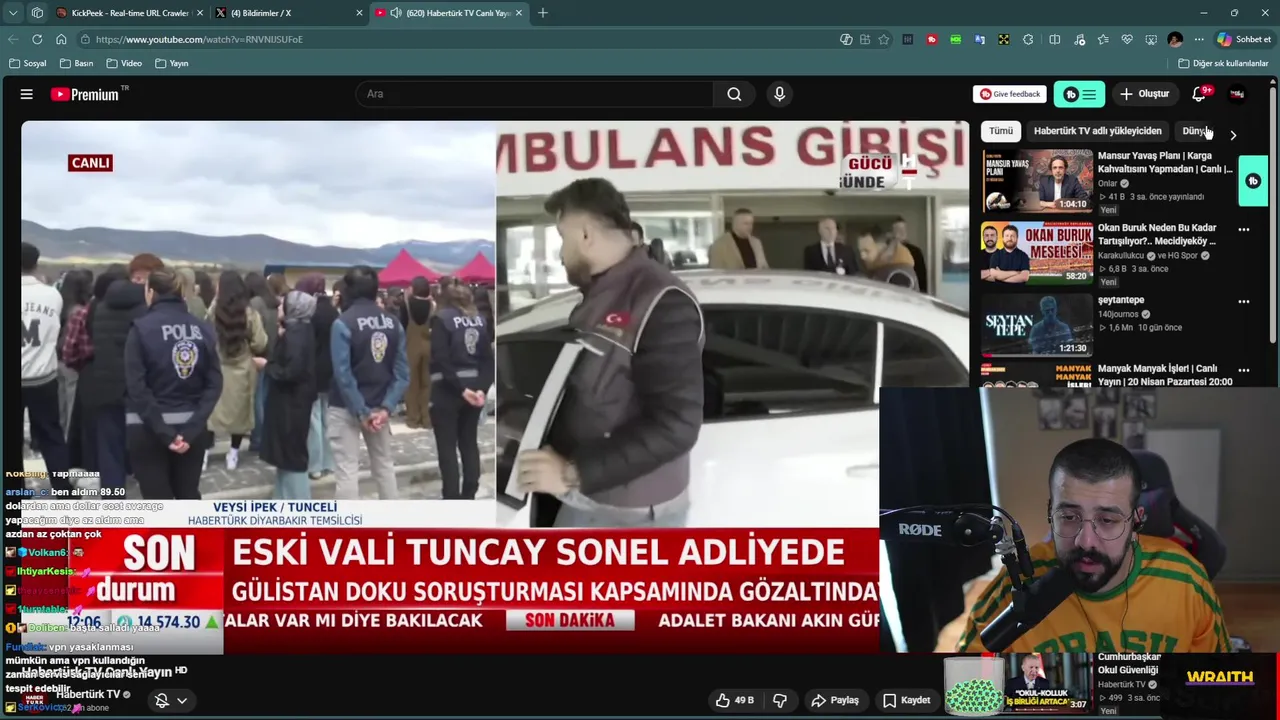The image size is (1280, 720).
Task: Open browser essentials heartbeat icon
Action: click(x=1127, y=39)
